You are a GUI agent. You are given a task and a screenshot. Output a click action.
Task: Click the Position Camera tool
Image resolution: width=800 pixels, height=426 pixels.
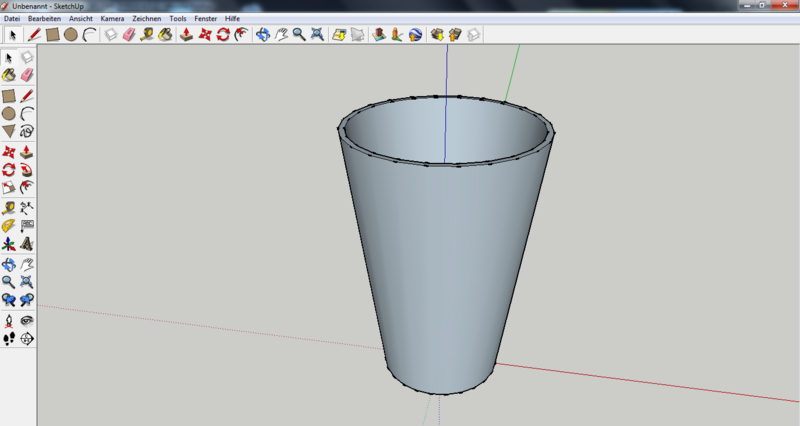8,320
